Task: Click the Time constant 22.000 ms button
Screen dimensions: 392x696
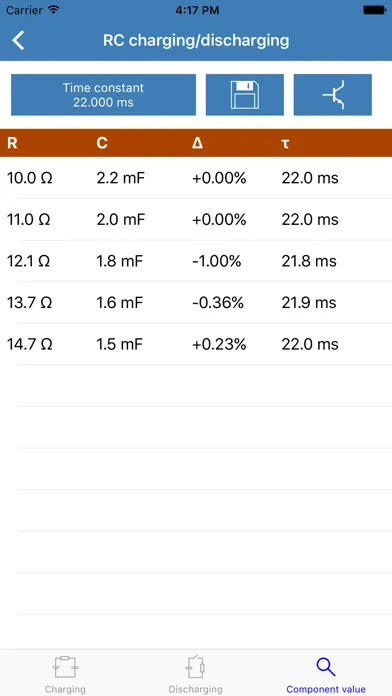Action: (x=103, y=95)
